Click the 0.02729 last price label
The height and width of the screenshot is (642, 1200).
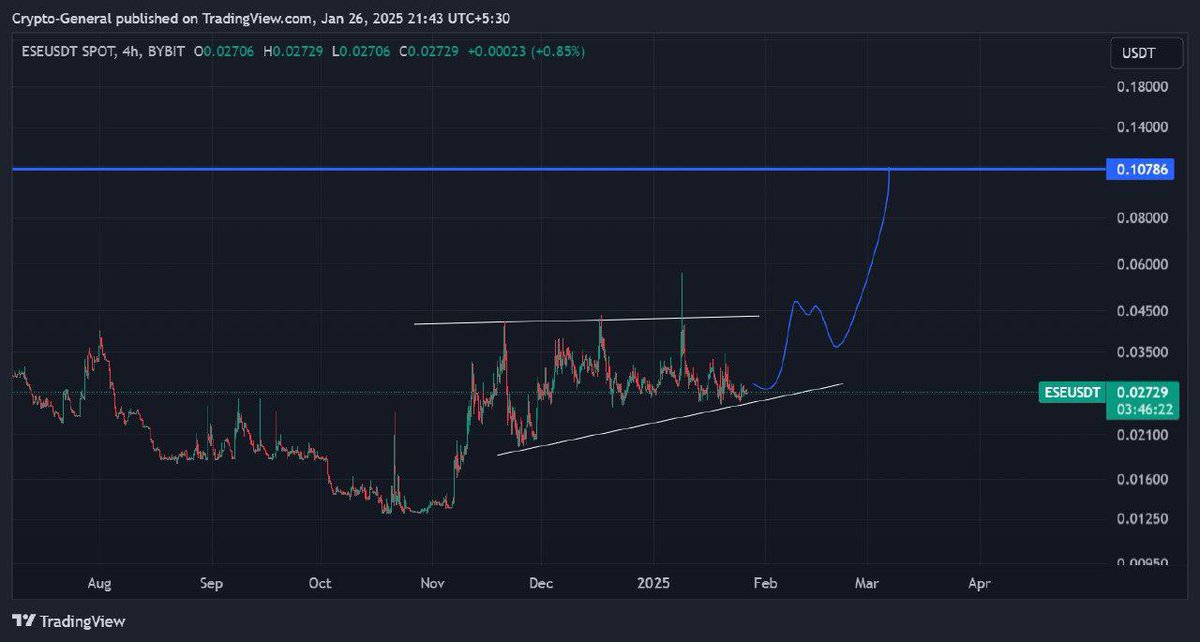tap(1144, 391)
